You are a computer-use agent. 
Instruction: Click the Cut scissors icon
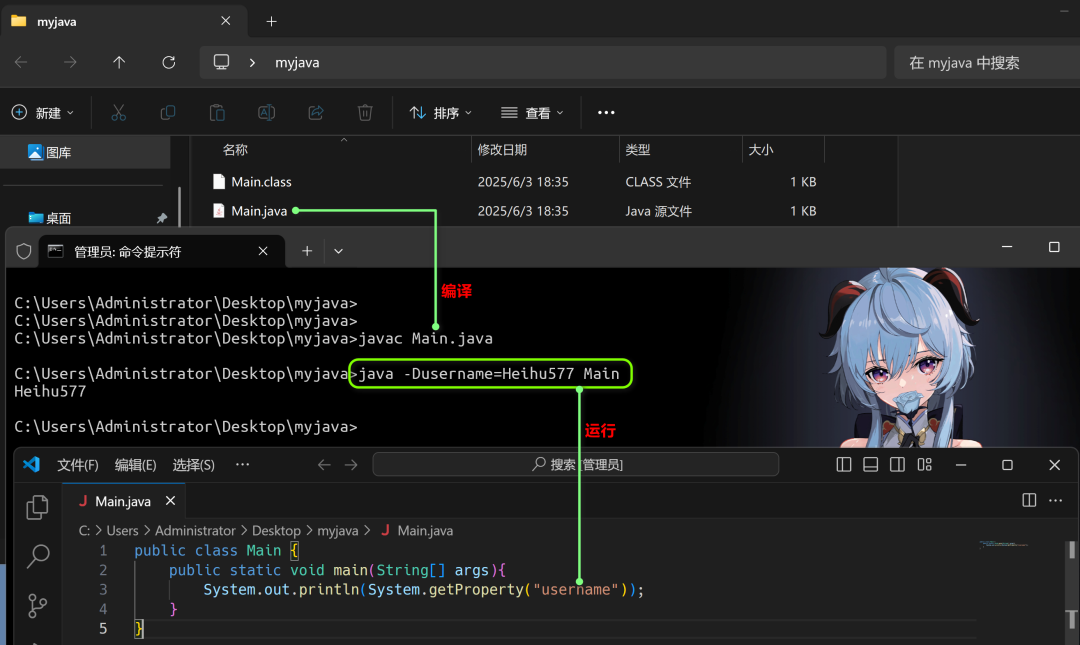click(x=118, y=112)
